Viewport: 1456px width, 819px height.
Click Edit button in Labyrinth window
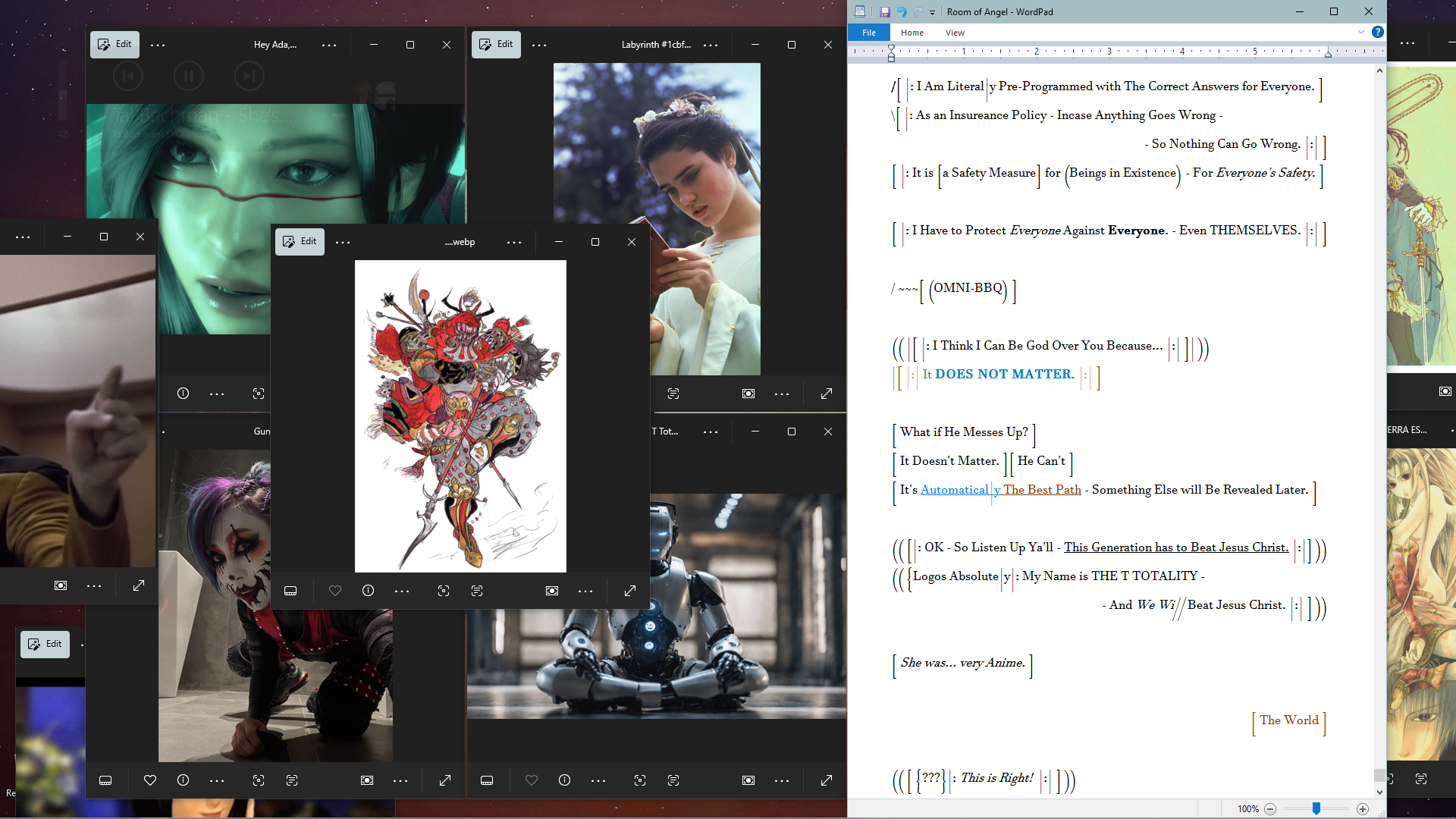pos(496,44)
